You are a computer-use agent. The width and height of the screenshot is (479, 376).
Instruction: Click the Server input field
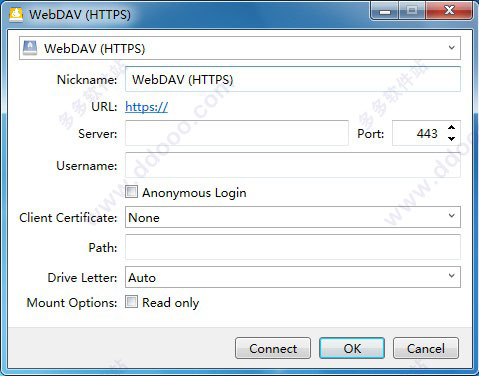click(x=237, y=133)
